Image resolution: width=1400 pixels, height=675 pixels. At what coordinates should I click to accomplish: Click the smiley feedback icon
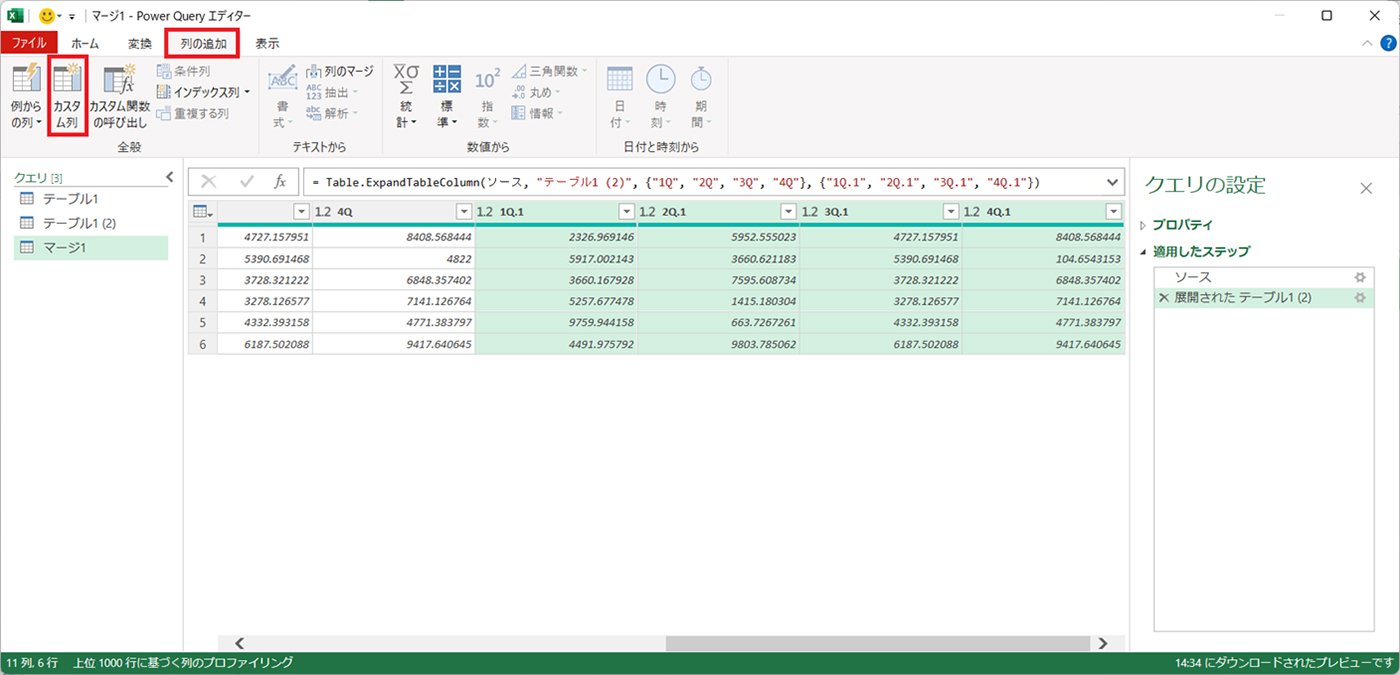pos(47,16)
